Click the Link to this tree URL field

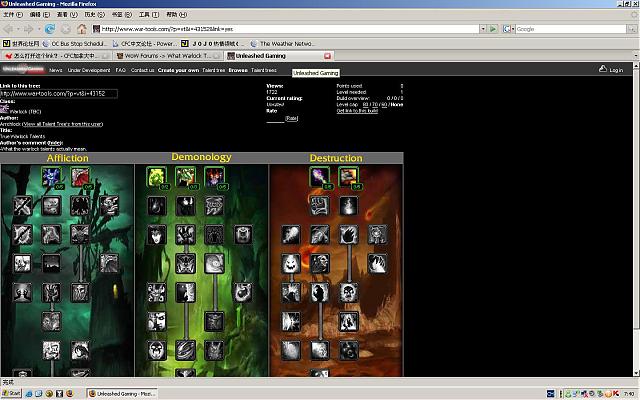click(59, 93)
